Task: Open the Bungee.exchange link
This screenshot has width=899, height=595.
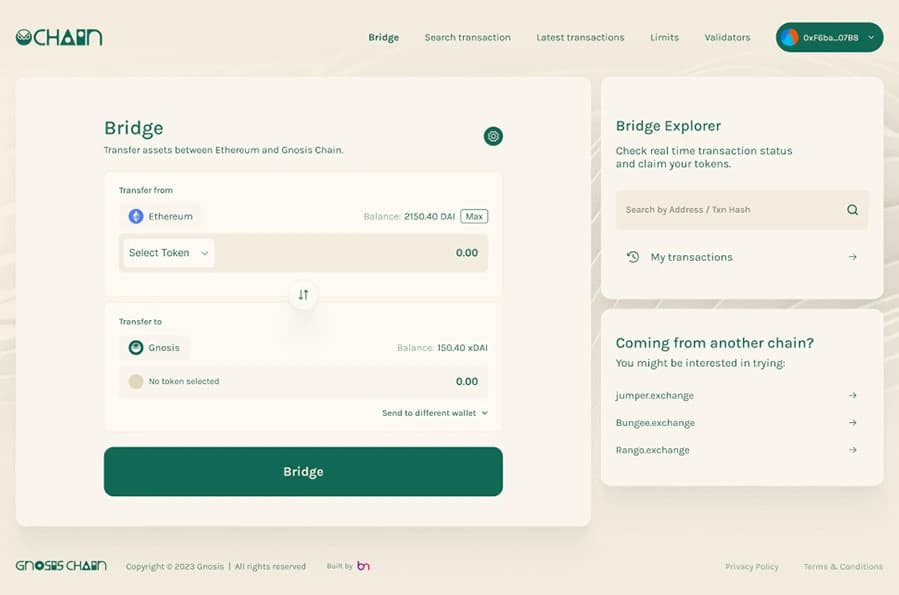Action: click(x=655, y=423)
